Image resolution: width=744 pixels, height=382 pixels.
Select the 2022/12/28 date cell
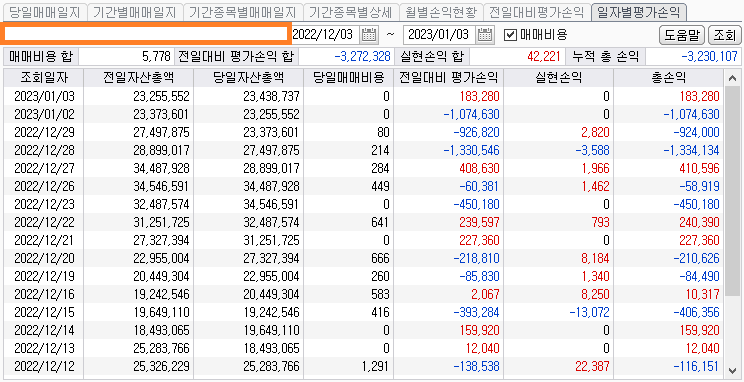pyautogui.click(x=44, y=150)
